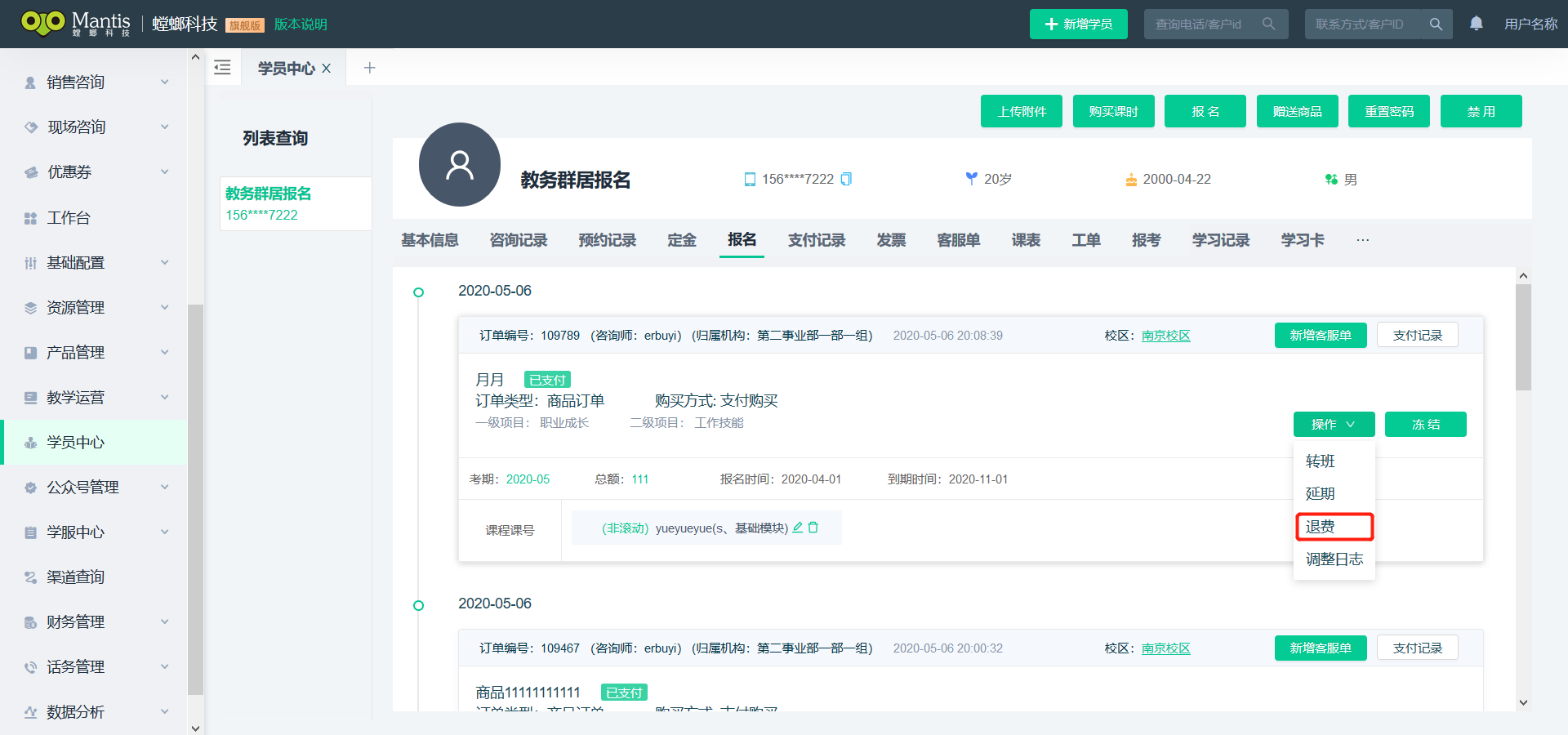Click the 重置密码 button

1389,111
